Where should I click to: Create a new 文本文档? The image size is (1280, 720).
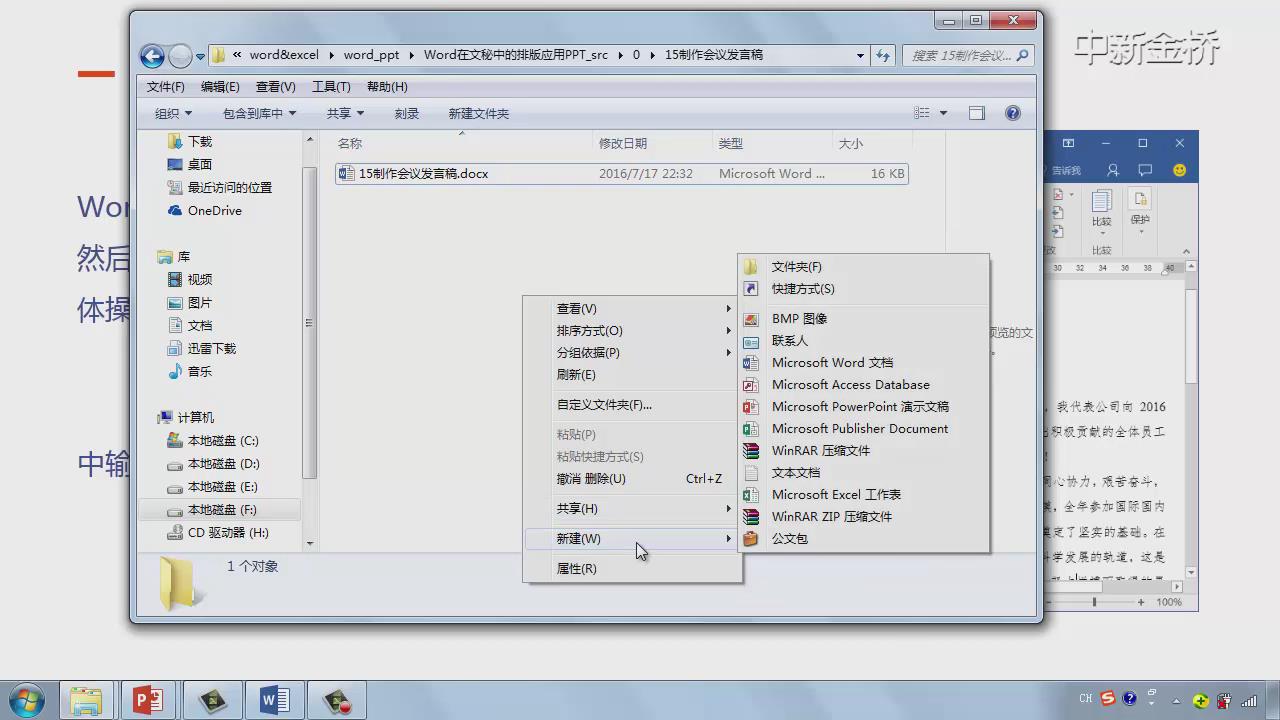[864, 472]
